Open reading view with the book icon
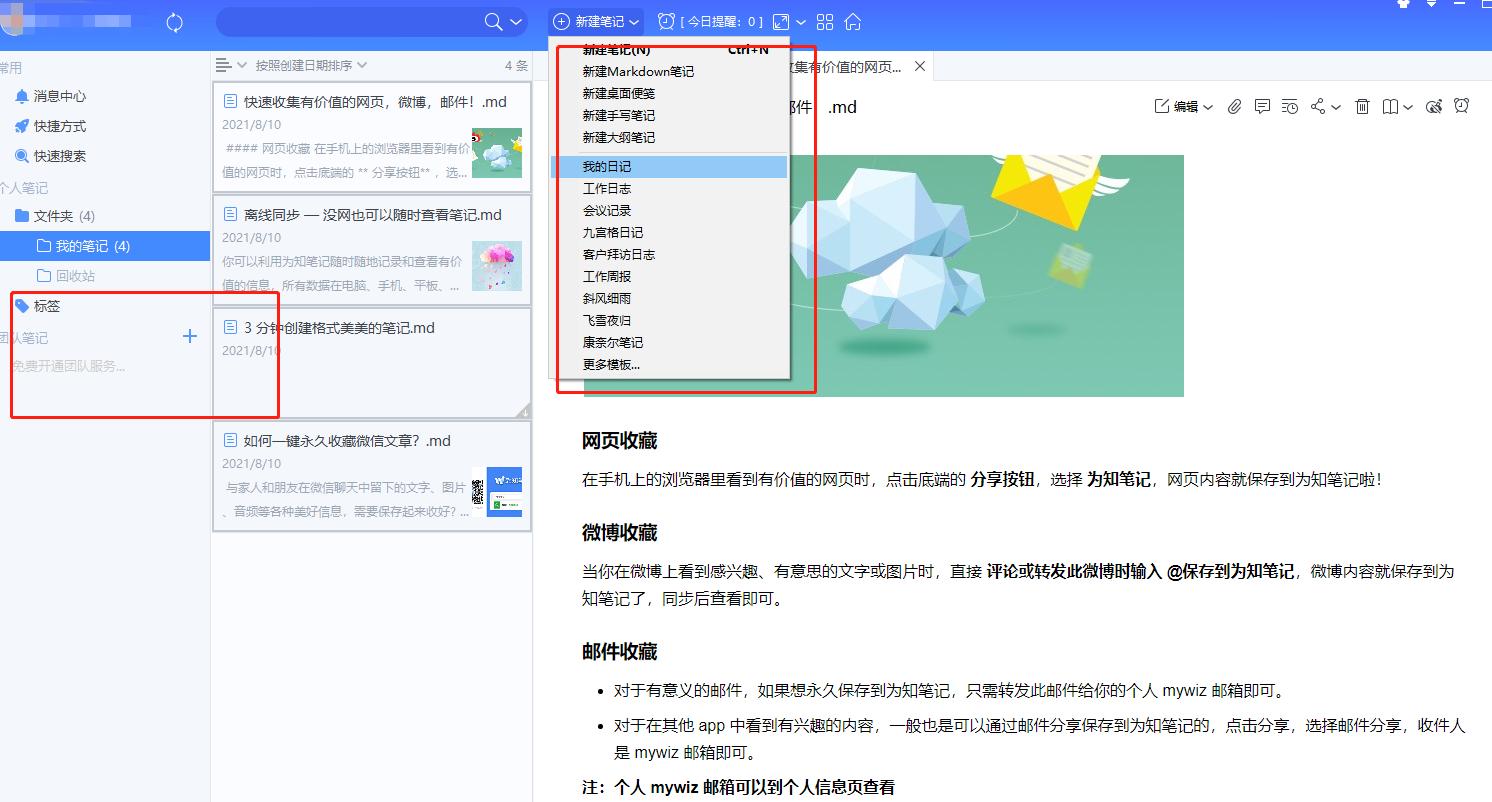Image resolution: width=1492 pixels, height=802 pixels. click(x=1389, y=107)
